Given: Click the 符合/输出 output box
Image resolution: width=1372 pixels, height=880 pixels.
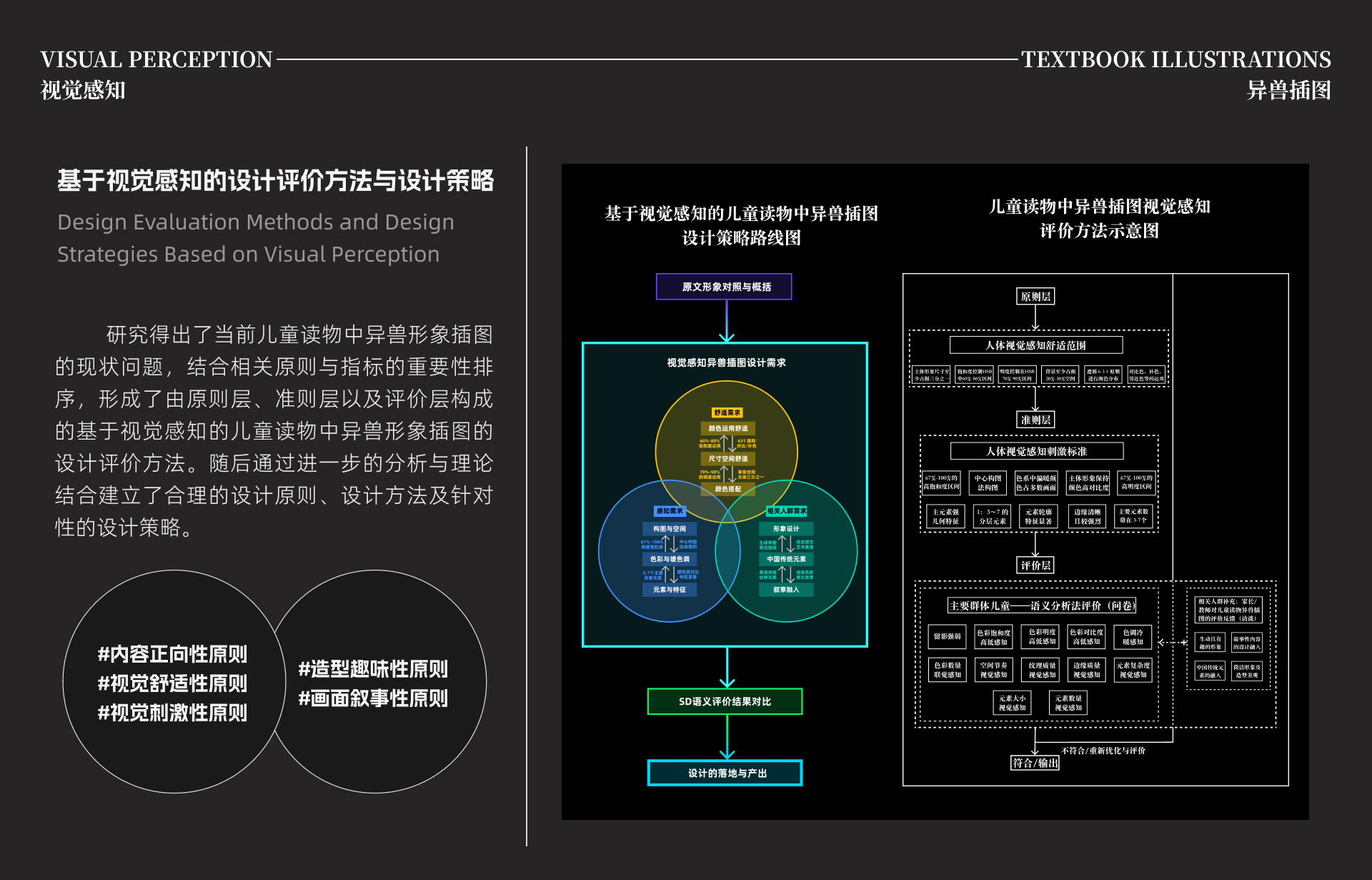Looking at the screenshot, I should 1035,763.
